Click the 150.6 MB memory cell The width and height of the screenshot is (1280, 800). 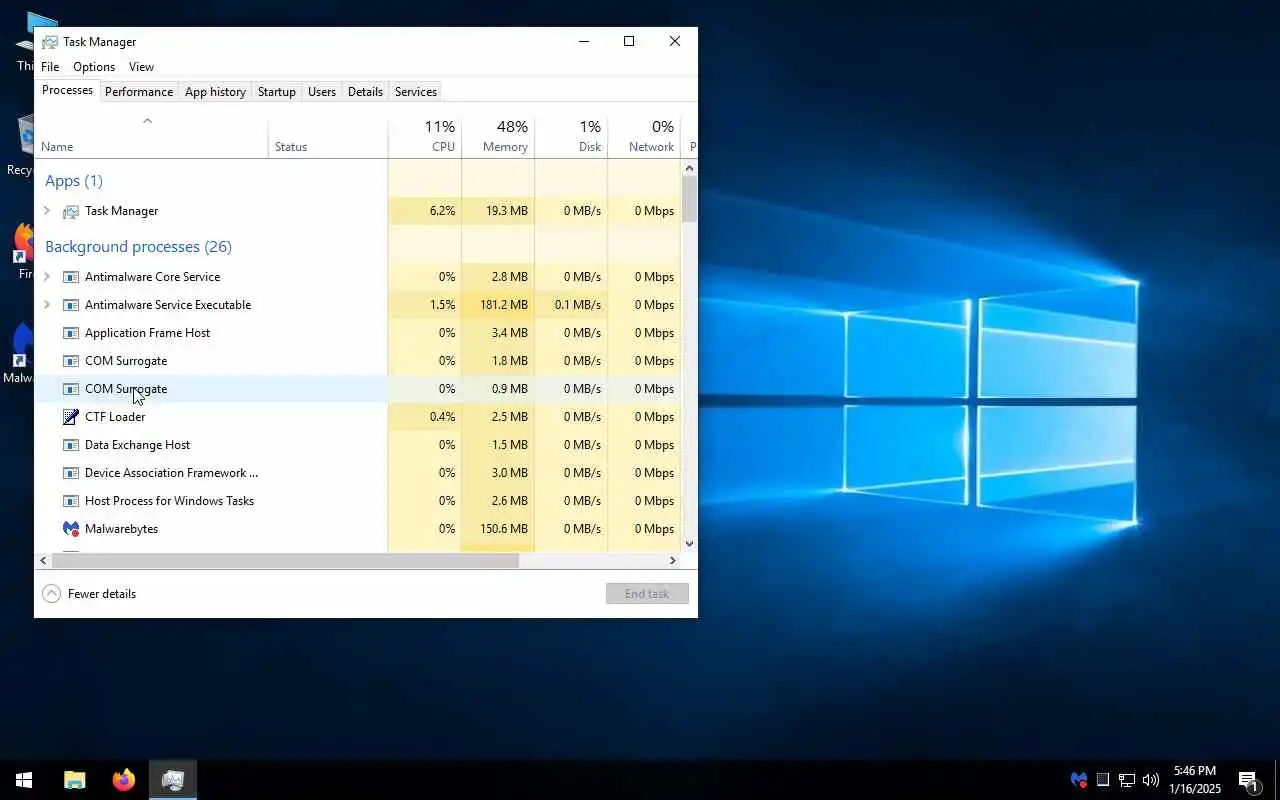(498, 529)
